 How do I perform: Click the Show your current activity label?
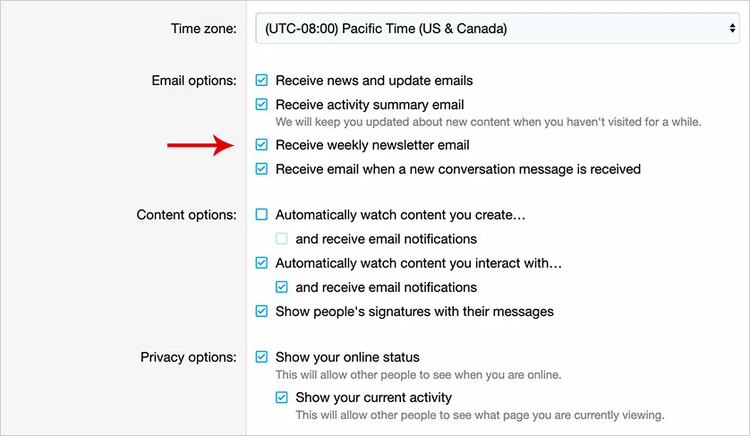[x=367, y=397]
